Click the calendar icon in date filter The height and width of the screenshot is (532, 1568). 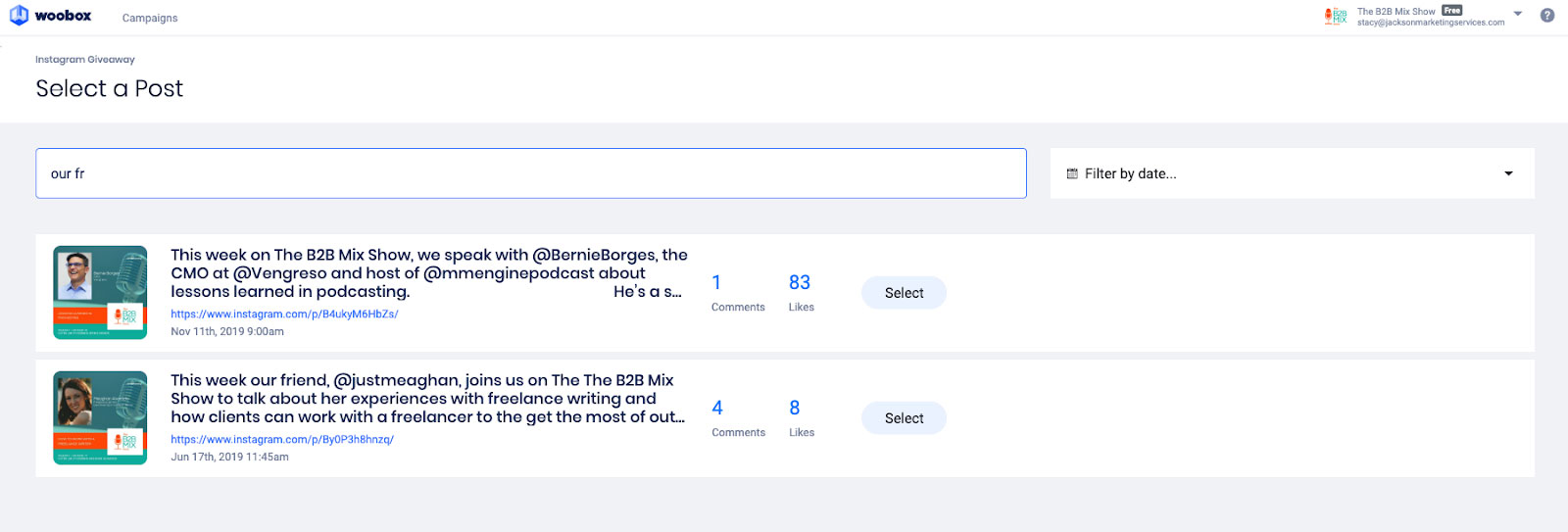1072,173
